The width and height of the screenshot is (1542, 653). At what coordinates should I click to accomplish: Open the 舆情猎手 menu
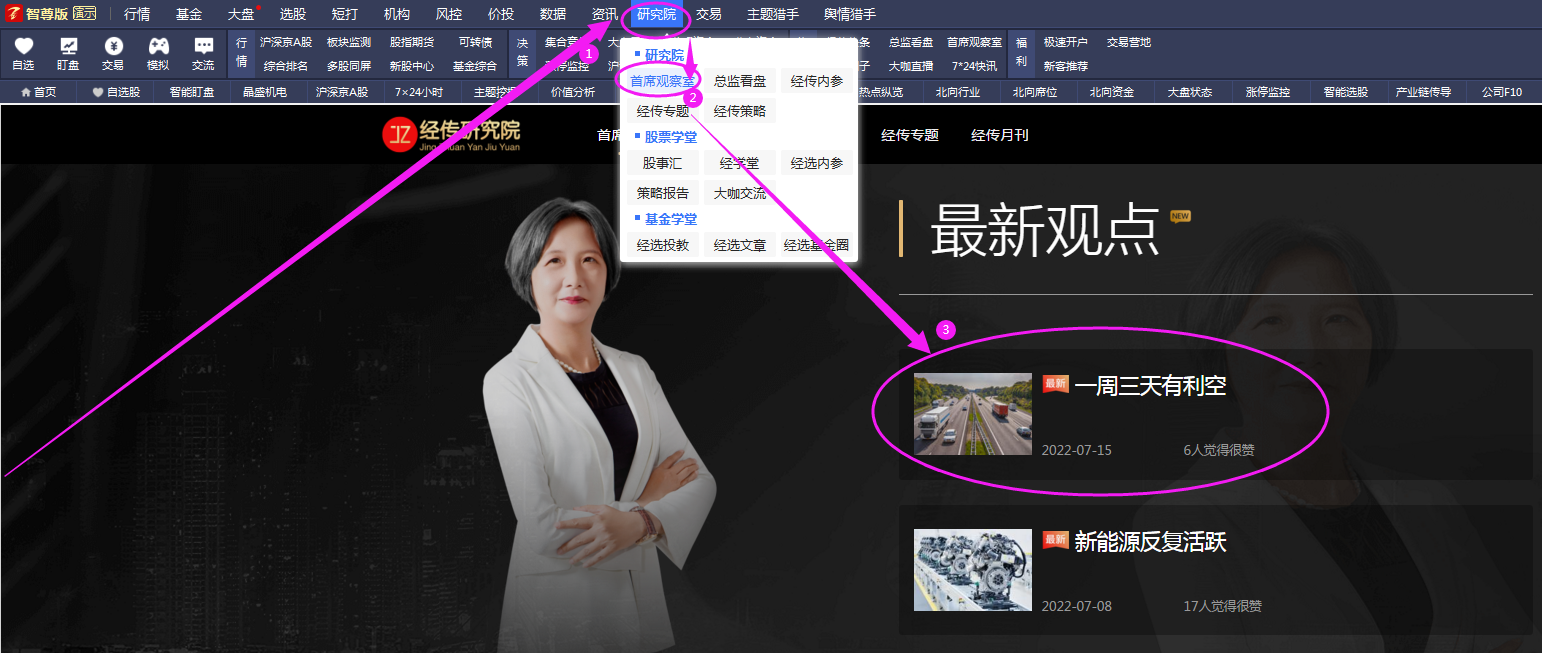coord(850,14)
